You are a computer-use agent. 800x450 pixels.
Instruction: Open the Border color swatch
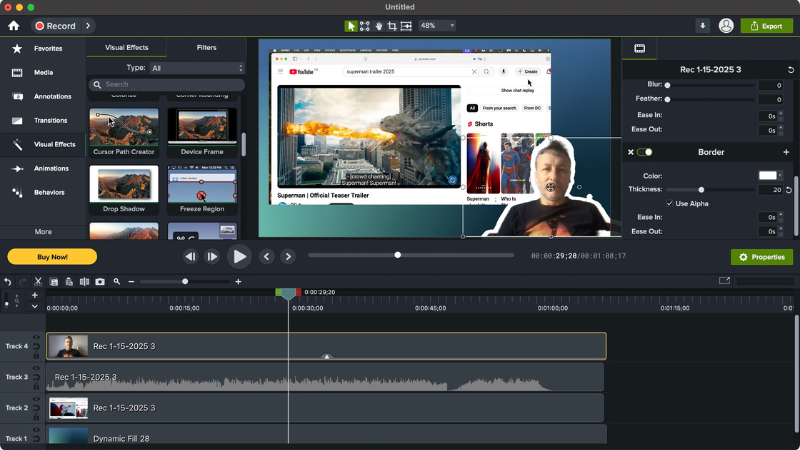[x=768, y=175]
